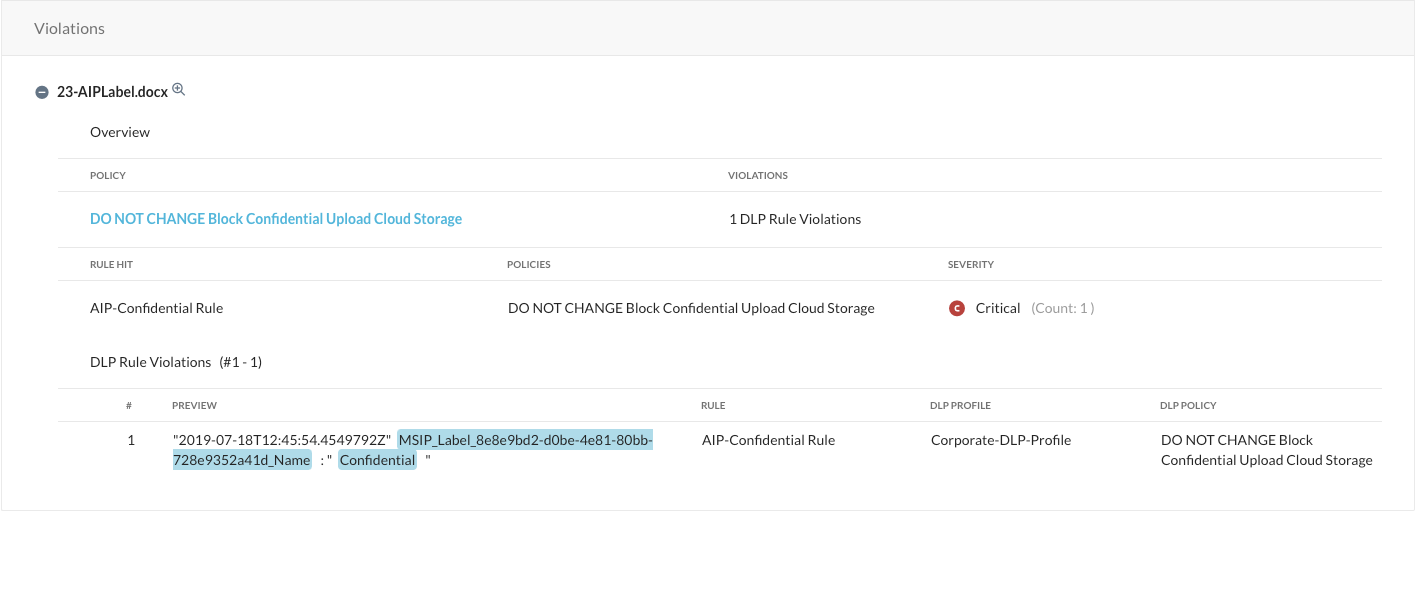The width and height of the screenshot is (1416, 601).
Task: Click the SEVERITY column header
Action: [x=970, y=265]
